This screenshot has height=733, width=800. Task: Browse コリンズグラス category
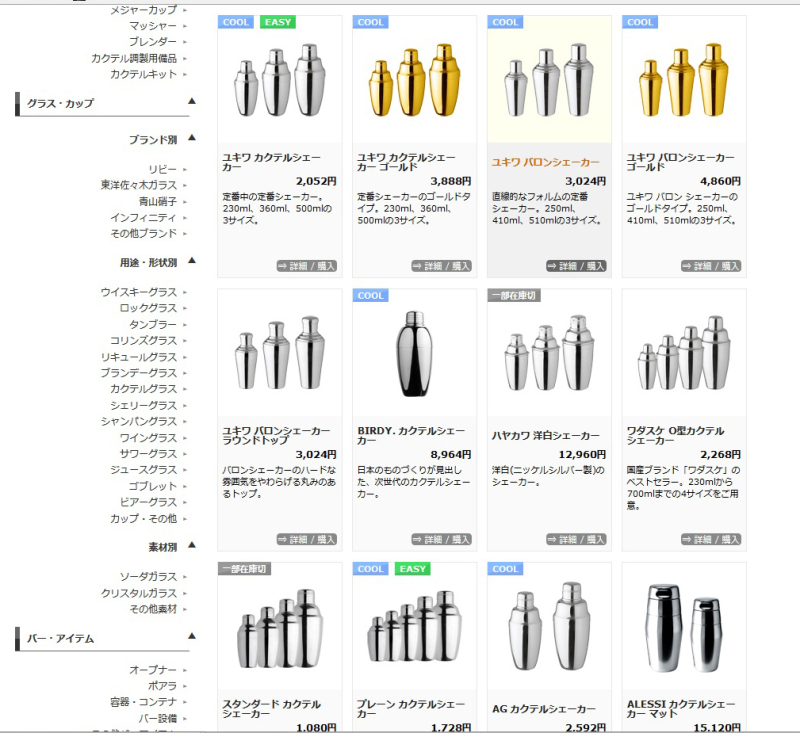144,341
